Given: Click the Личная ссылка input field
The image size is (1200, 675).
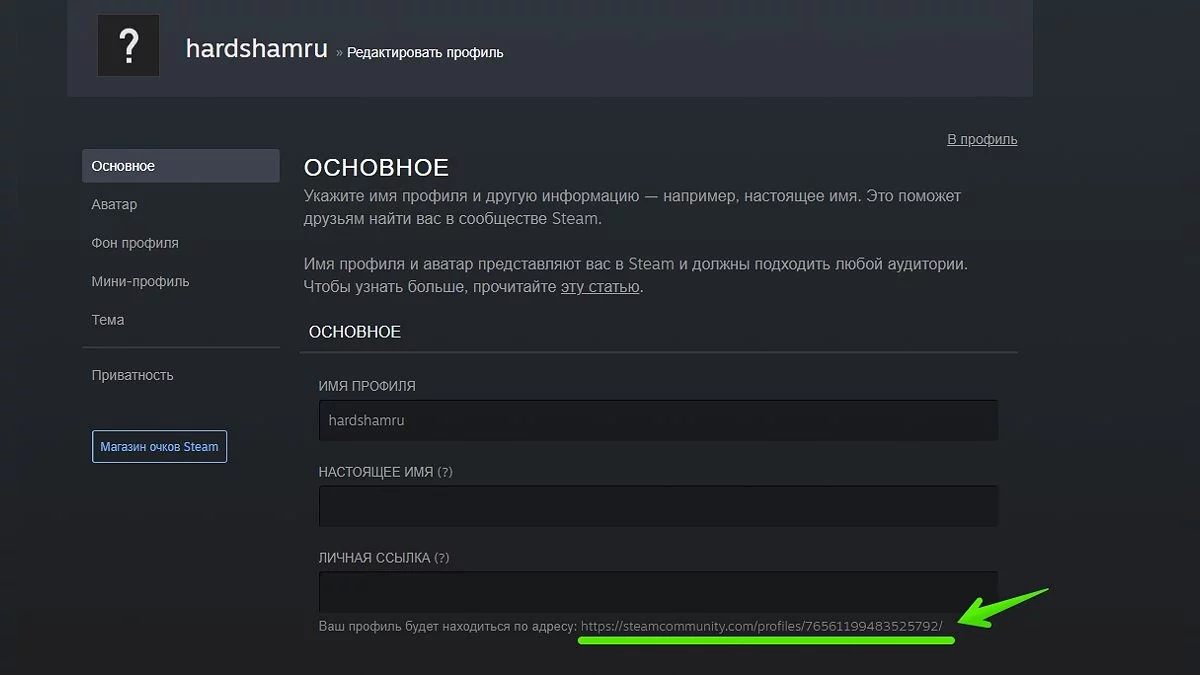Looking at the screenshot, I should click(658, 591).
